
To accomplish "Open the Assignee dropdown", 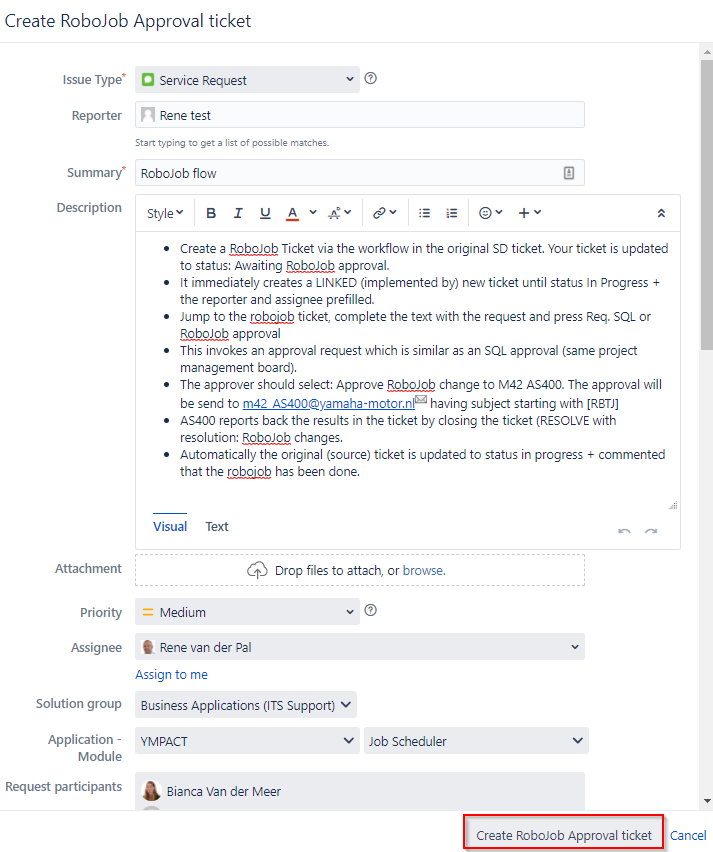I will tap(360, 647).
